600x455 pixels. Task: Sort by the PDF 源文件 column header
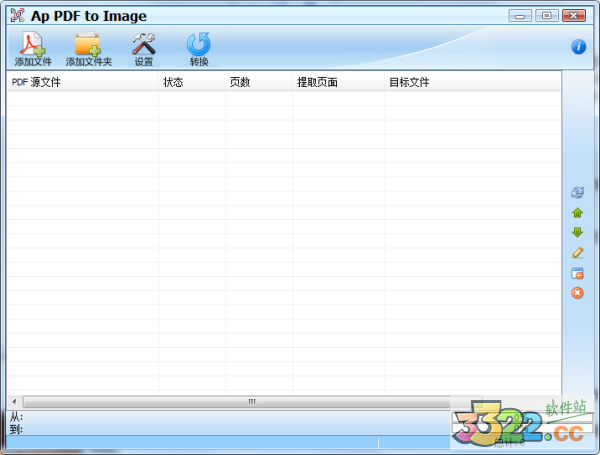(x=83, y=82)
